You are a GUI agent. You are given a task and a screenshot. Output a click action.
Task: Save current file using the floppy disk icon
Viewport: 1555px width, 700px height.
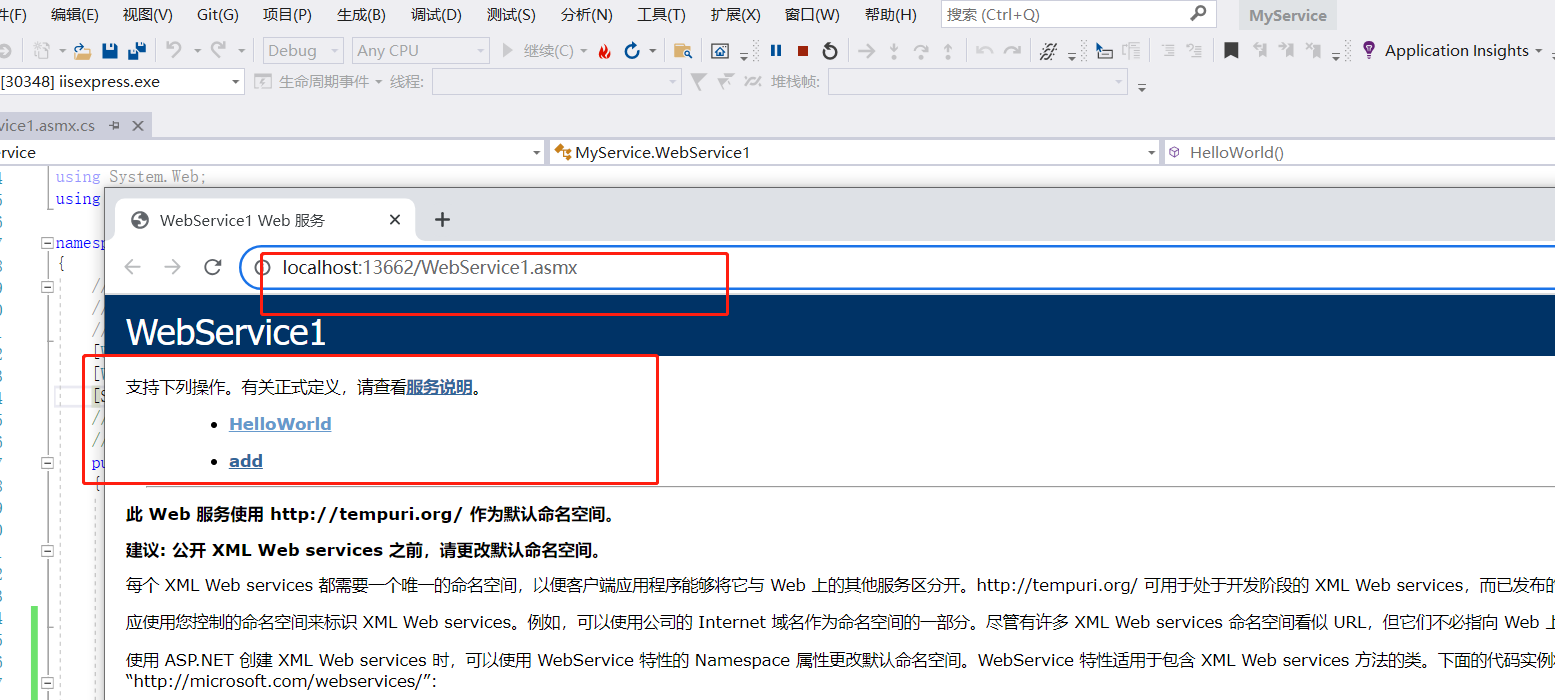[110, 51]
